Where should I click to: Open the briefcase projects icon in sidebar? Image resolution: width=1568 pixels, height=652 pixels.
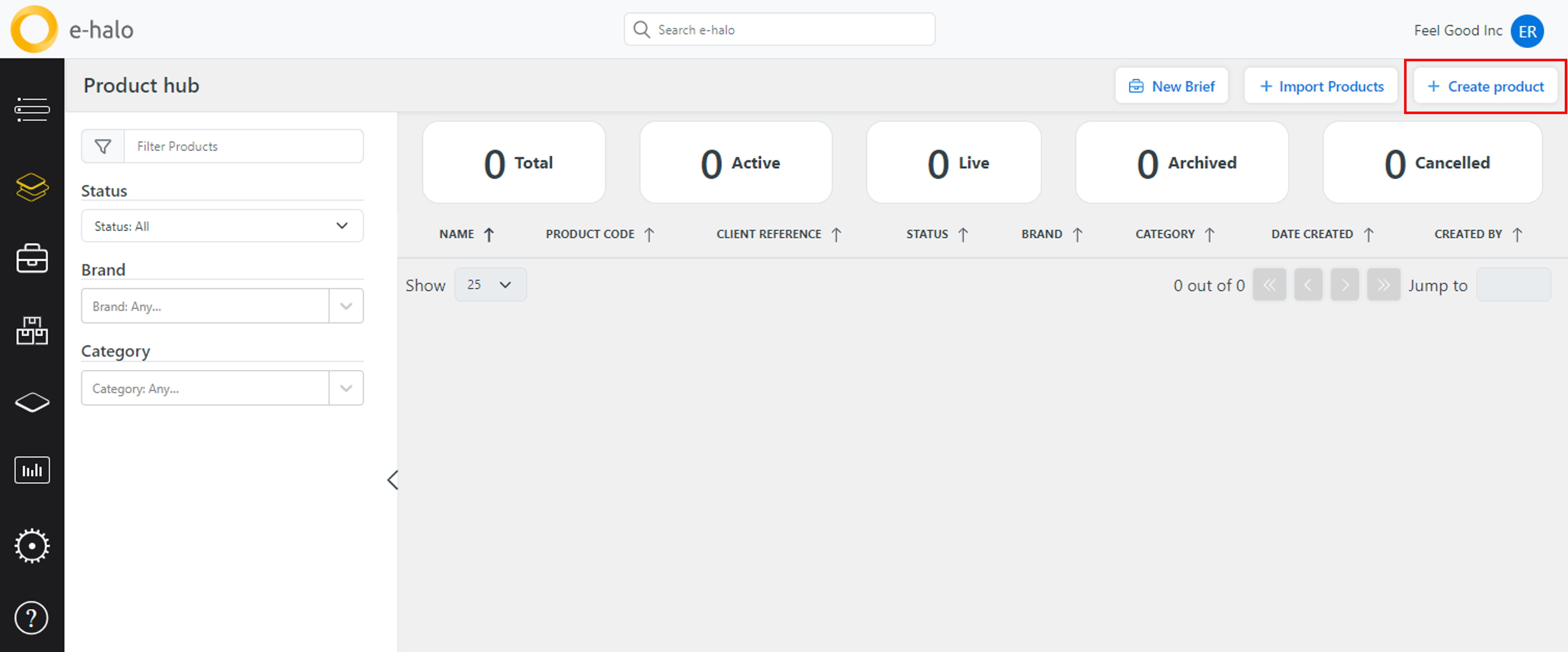(32, 258)
